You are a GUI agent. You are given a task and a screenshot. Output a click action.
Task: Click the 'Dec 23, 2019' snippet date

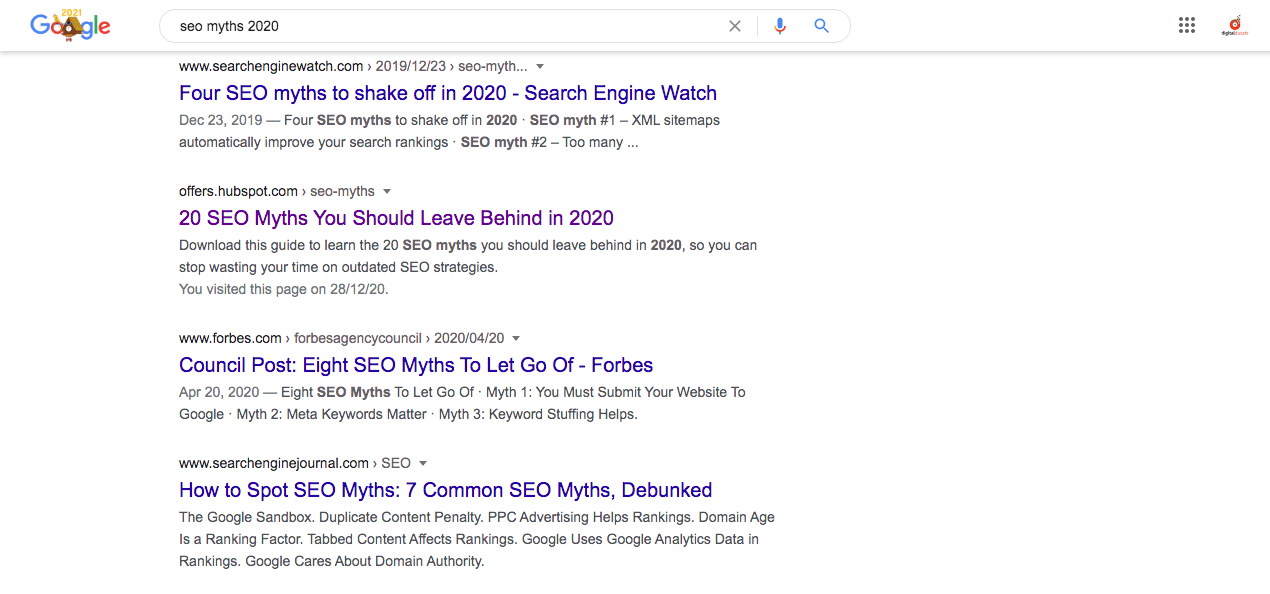pos(221,120)
